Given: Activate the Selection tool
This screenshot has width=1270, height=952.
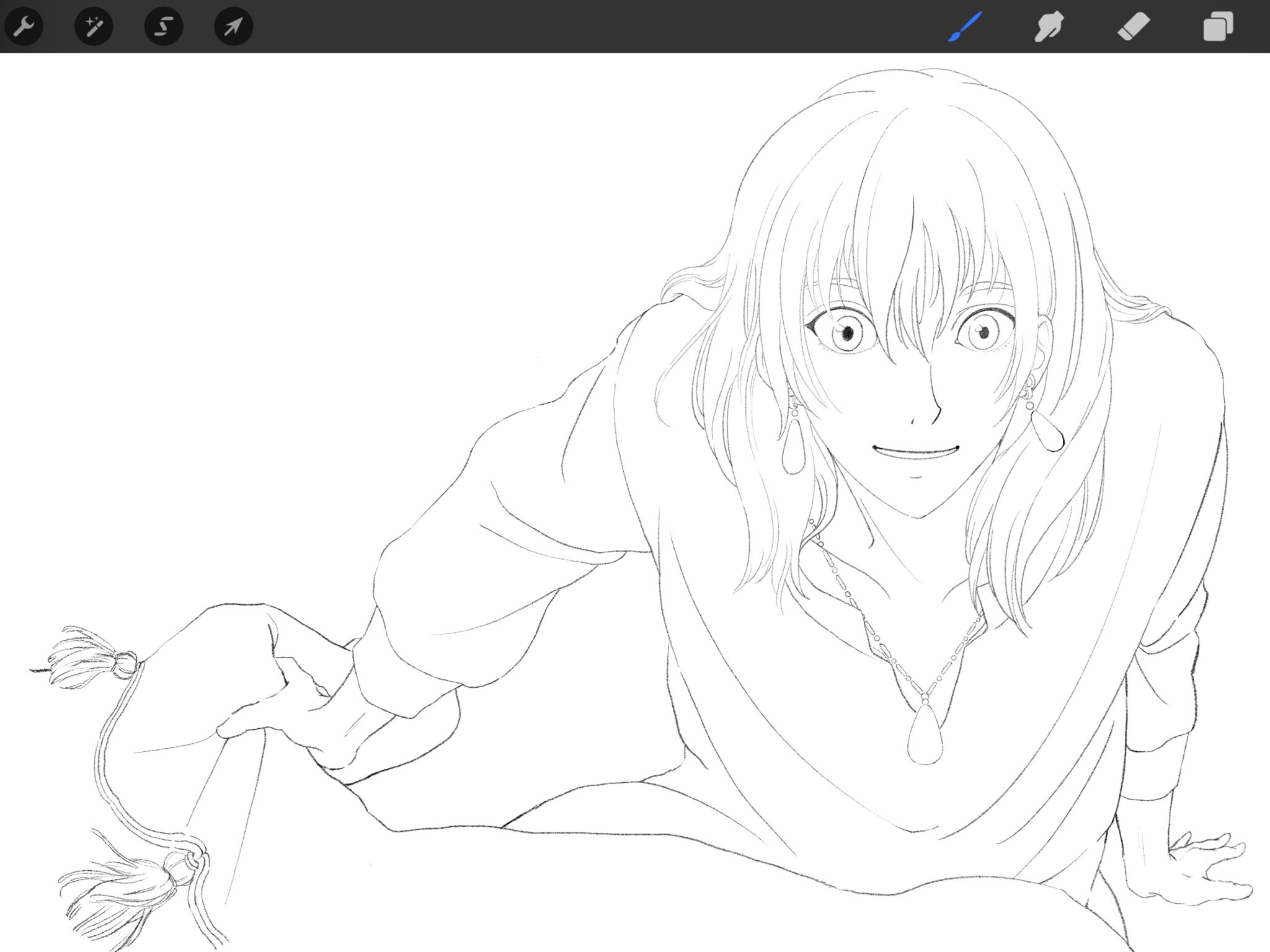Looking at the screenshot, I should (x=164, y=26).
